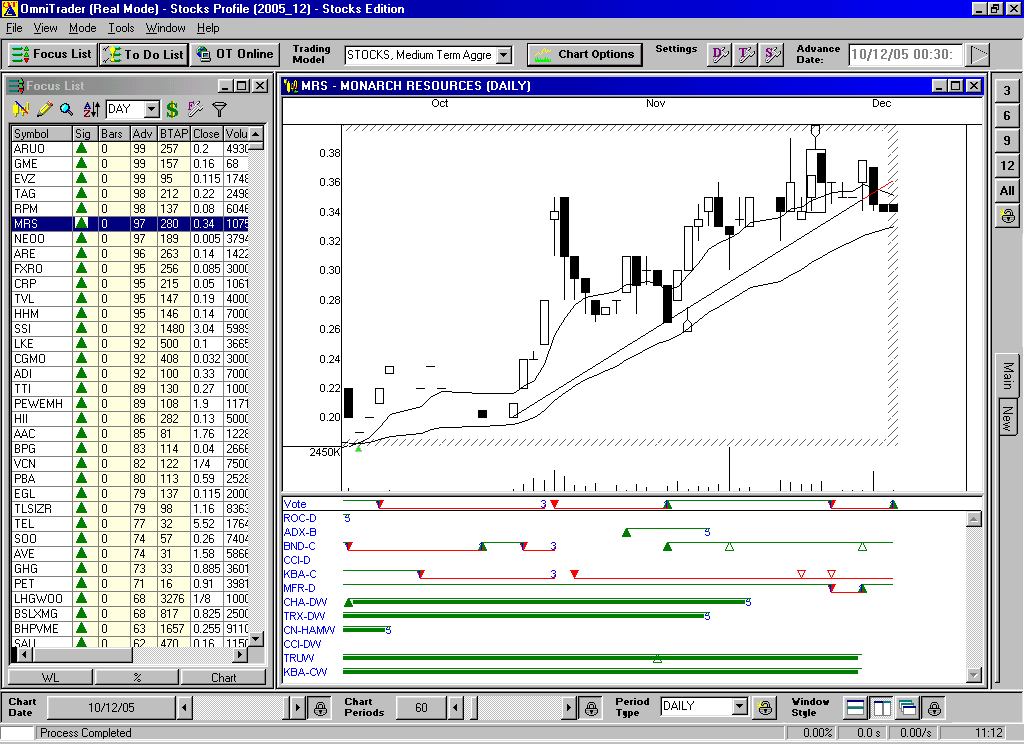
Task: Select the PEWEMH symbol row
Action: click(x=130, y=404)
